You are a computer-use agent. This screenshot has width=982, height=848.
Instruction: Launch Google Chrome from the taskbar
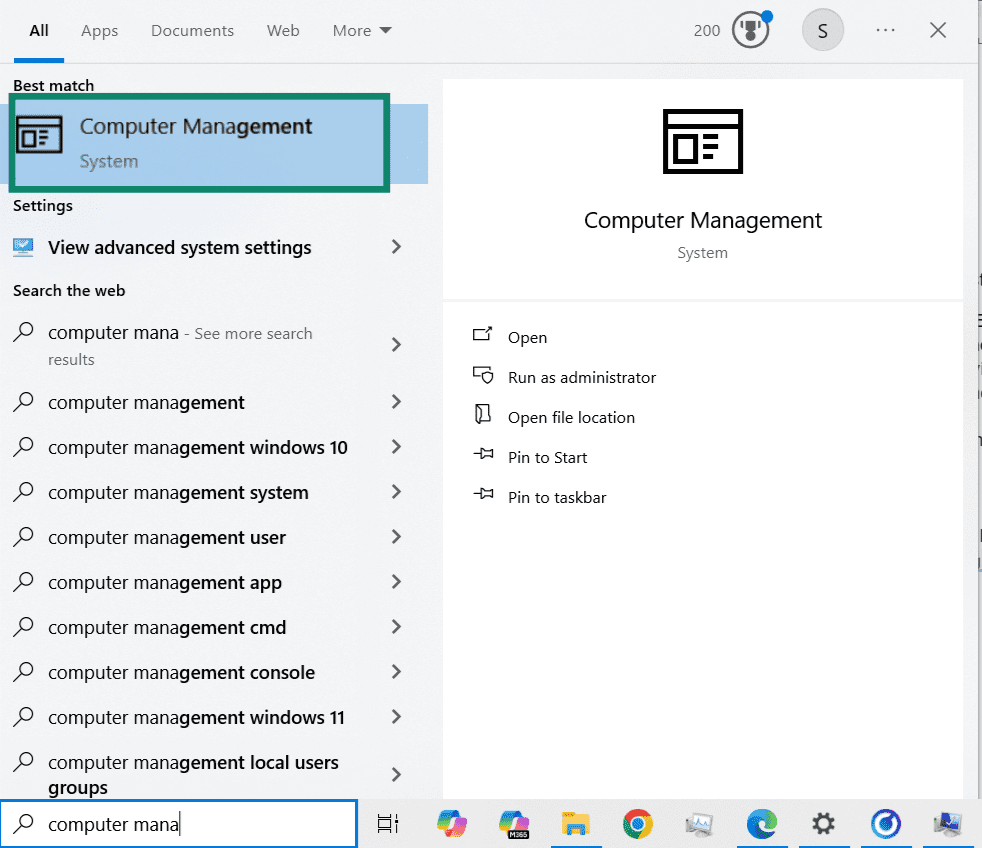(637, 824)
